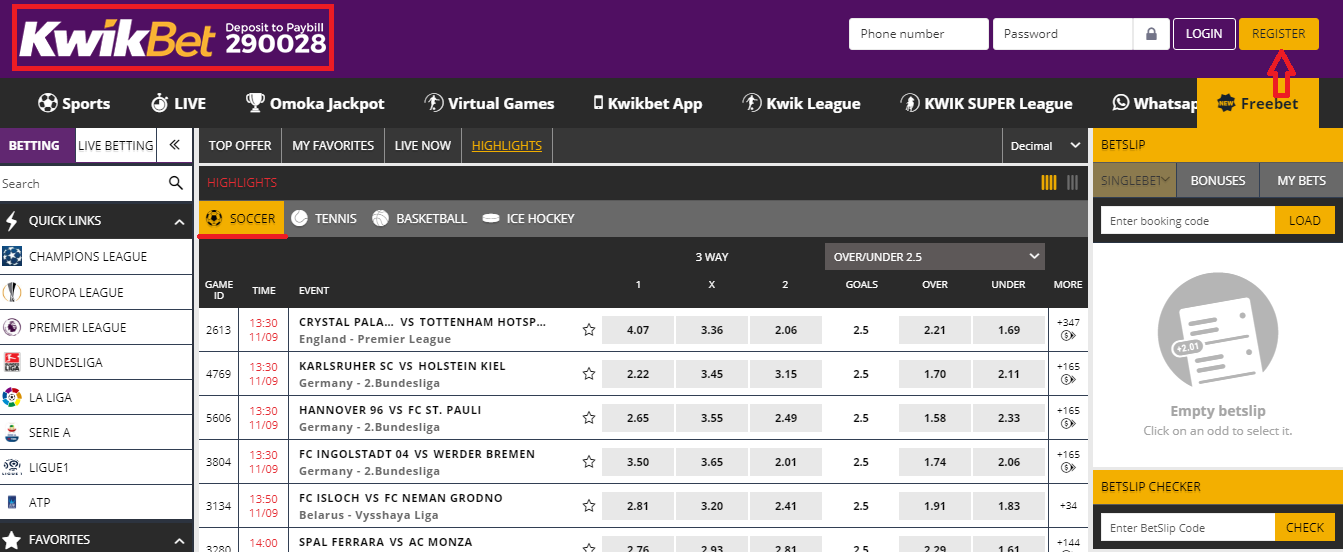The height and width of the screenshot is (552, 1343).
Task: Open KWIK SUPER League
Action: 986,103
